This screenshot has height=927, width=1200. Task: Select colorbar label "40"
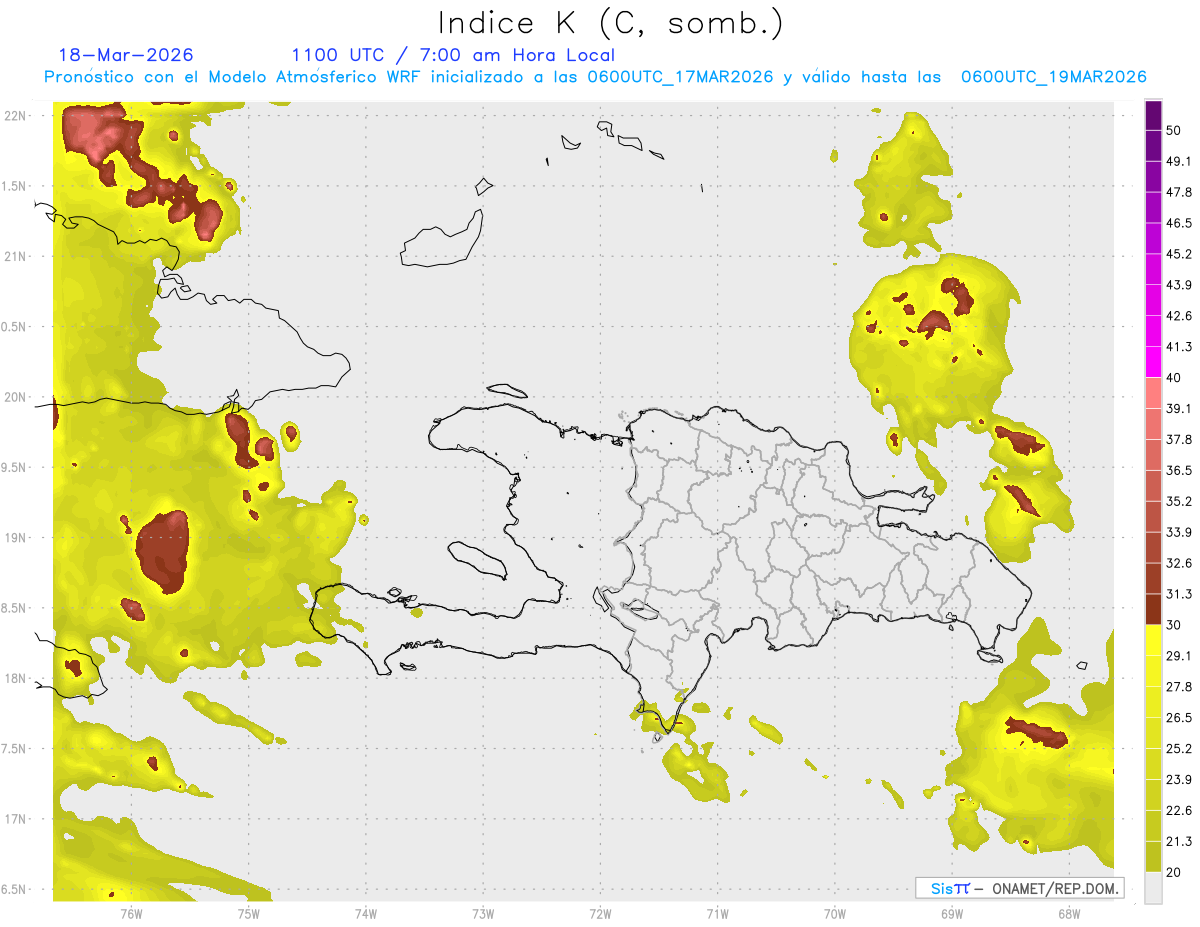[x=1175, y=378]
